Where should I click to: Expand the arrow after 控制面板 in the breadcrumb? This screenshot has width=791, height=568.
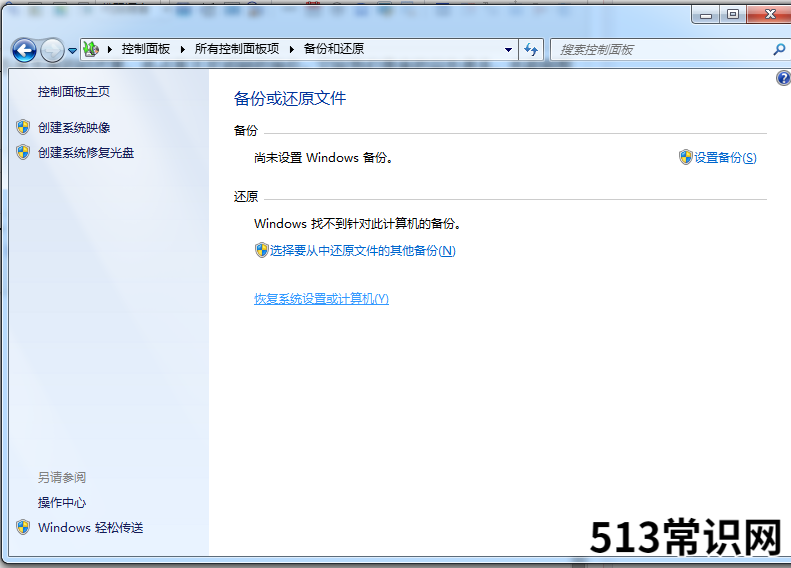[x=183, y=49]
